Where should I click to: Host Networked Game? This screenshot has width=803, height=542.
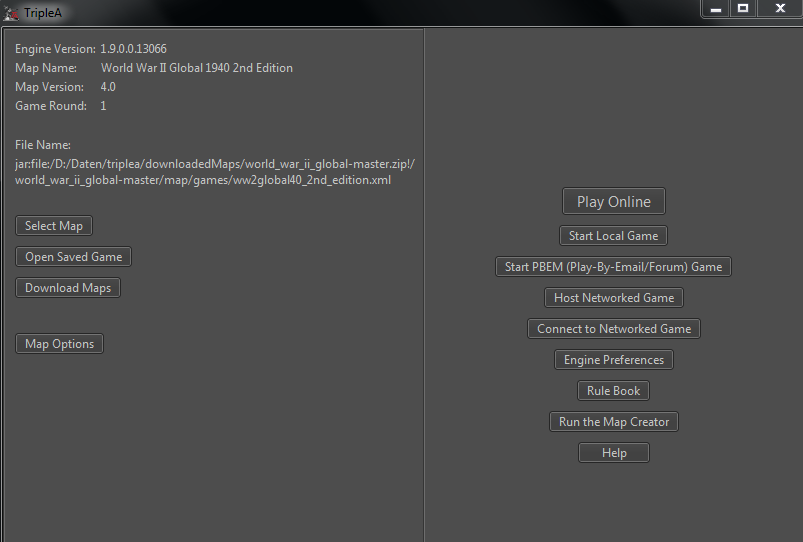614,298
